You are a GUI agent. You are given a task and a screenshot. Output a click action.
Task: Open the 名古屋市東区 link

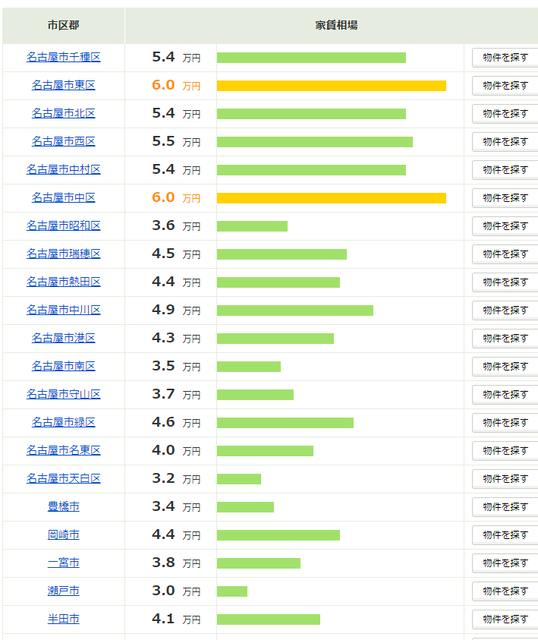[63, 85]
